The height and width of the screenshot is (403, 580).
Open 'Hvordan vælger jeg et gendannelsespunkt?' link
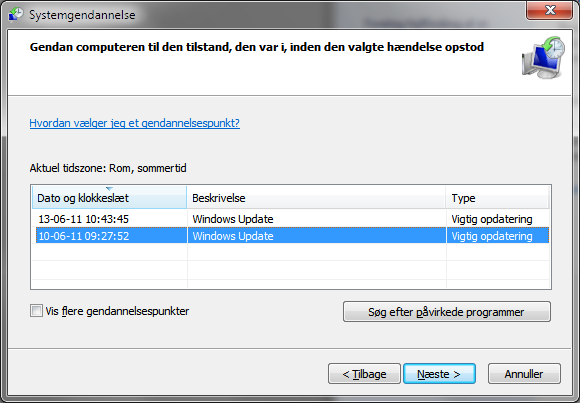tap(135, 123)
